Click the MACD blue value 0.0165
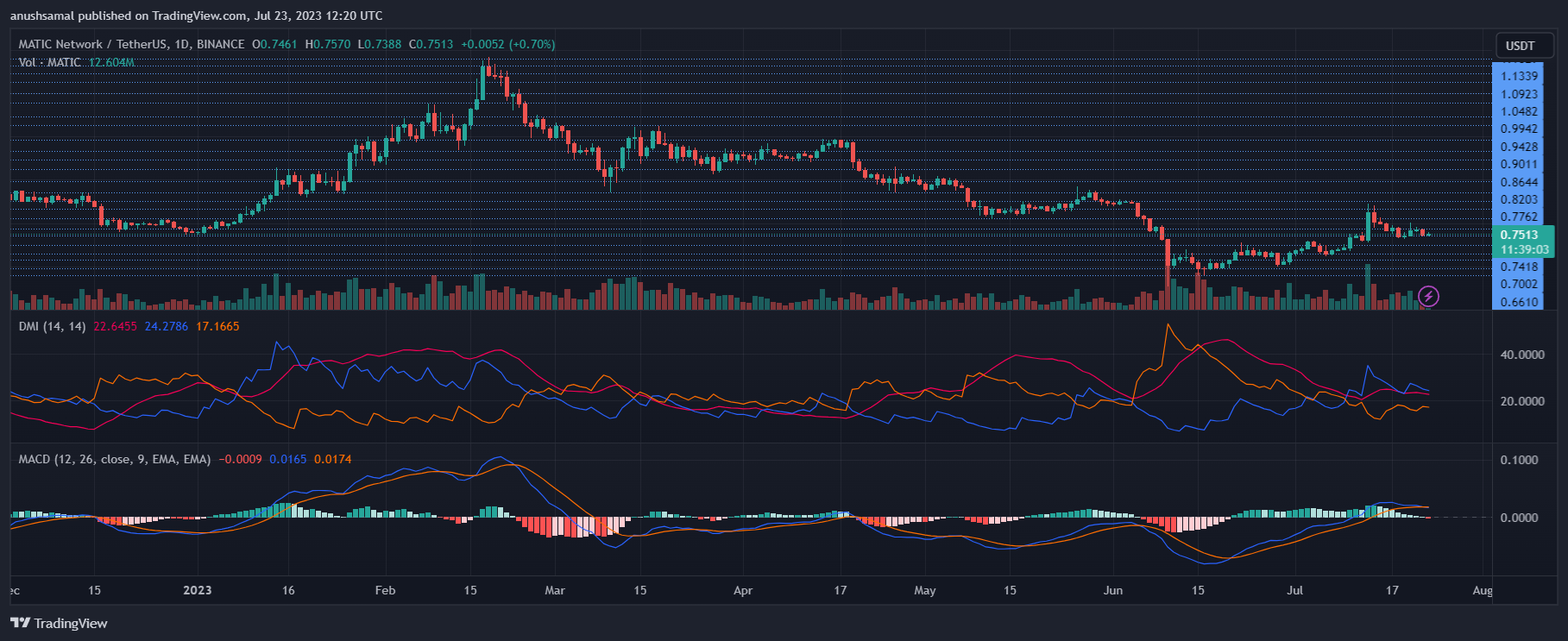The image size is (1568, 641). click(x=288, y=459)
